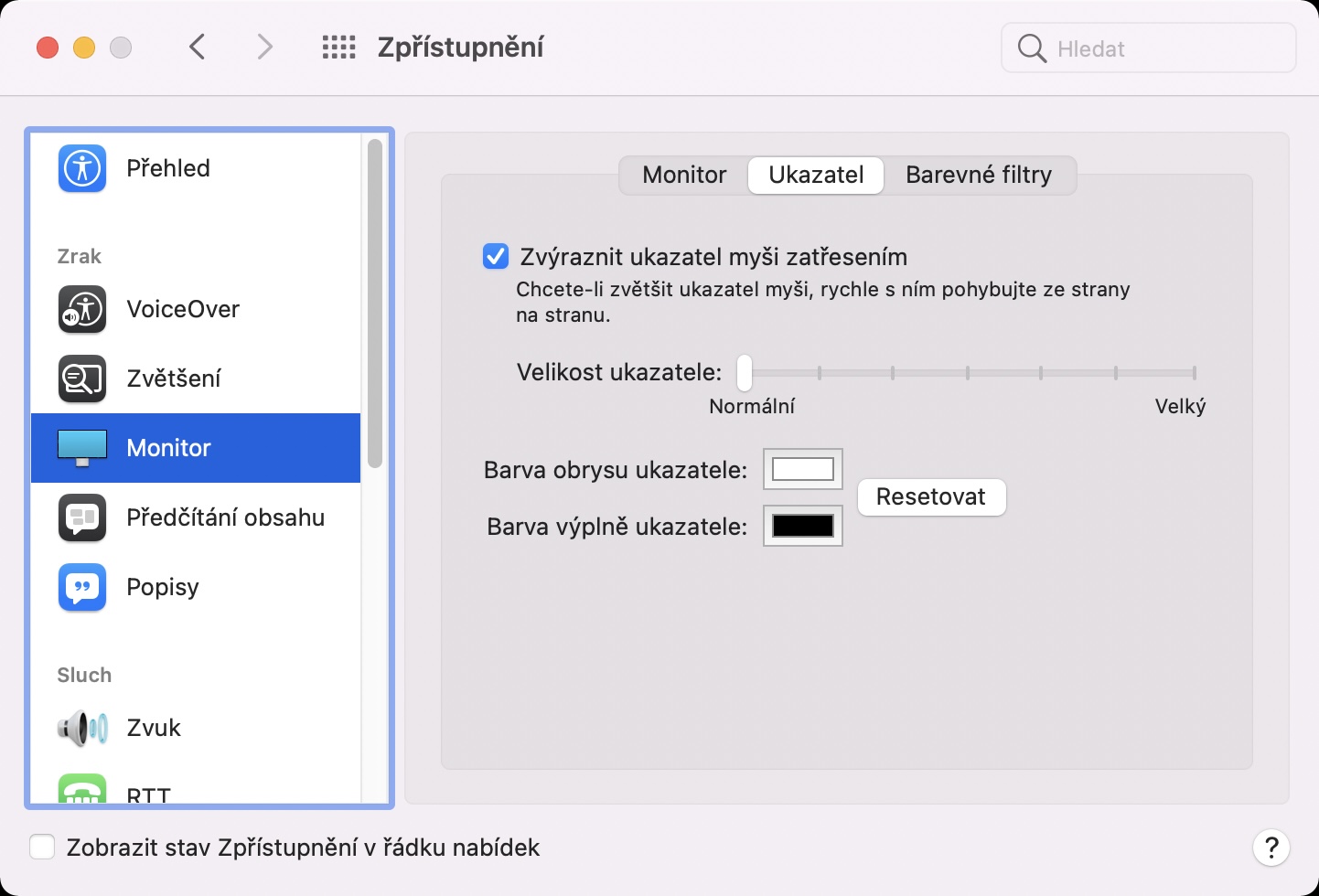Open Barva výplně ukazatele black color well
Image resolution: width=1319 pixels, height=896 pixels.
pyautogui.click(x=802, y=526)
